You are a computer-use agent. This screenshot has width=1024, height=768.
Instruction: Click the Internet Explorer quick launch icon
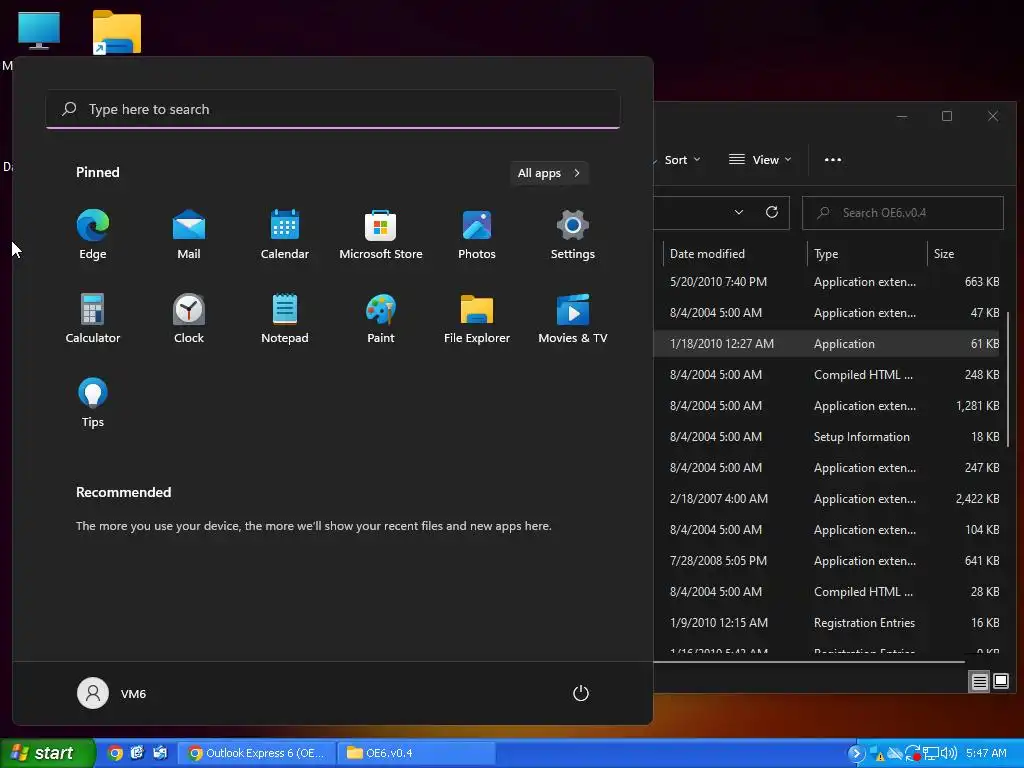[x=137, y=753]
